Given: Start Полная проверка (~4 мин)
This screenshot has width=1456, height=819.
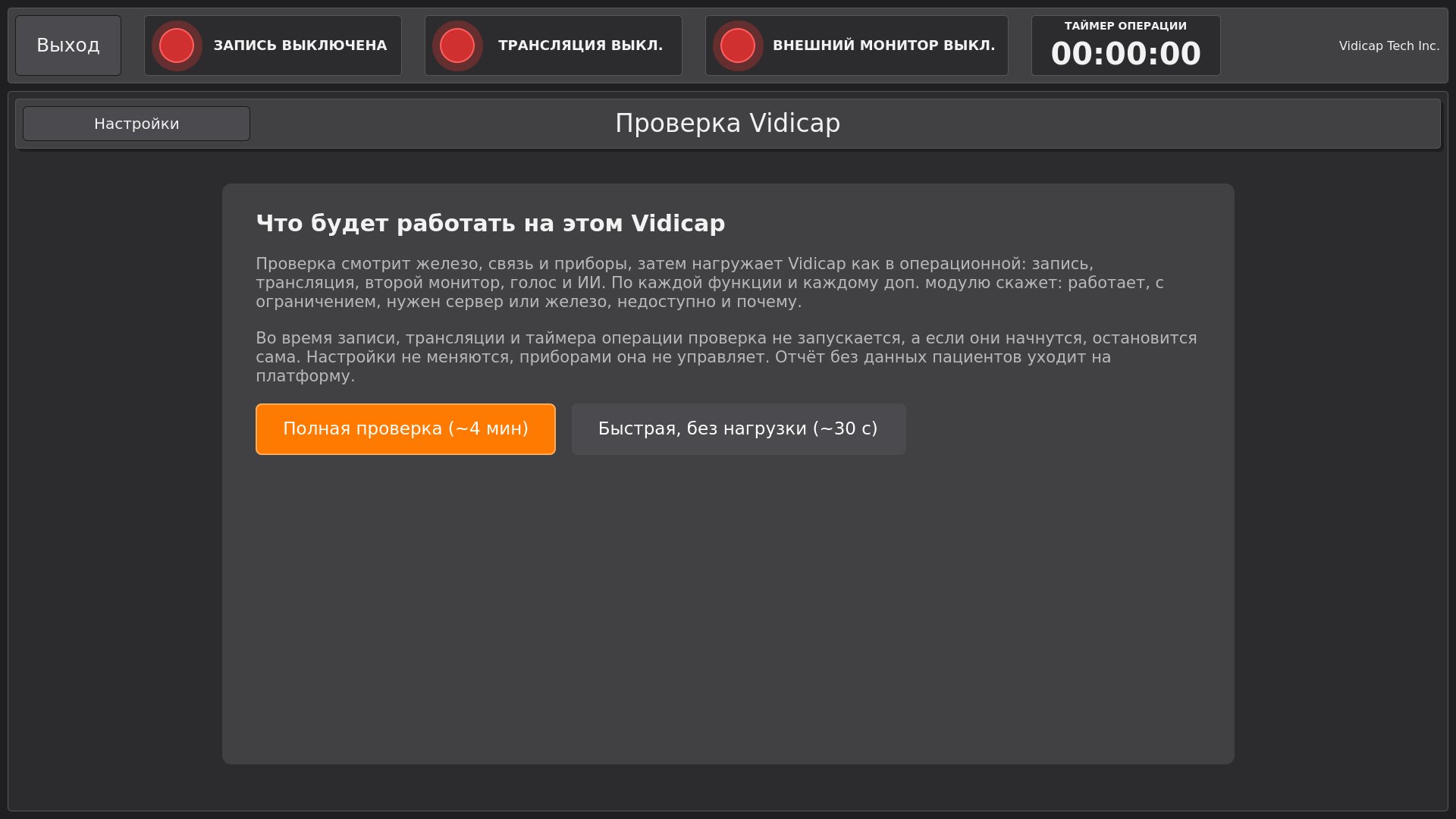Looking at the screenshot, I should click(x=406, y=429).
